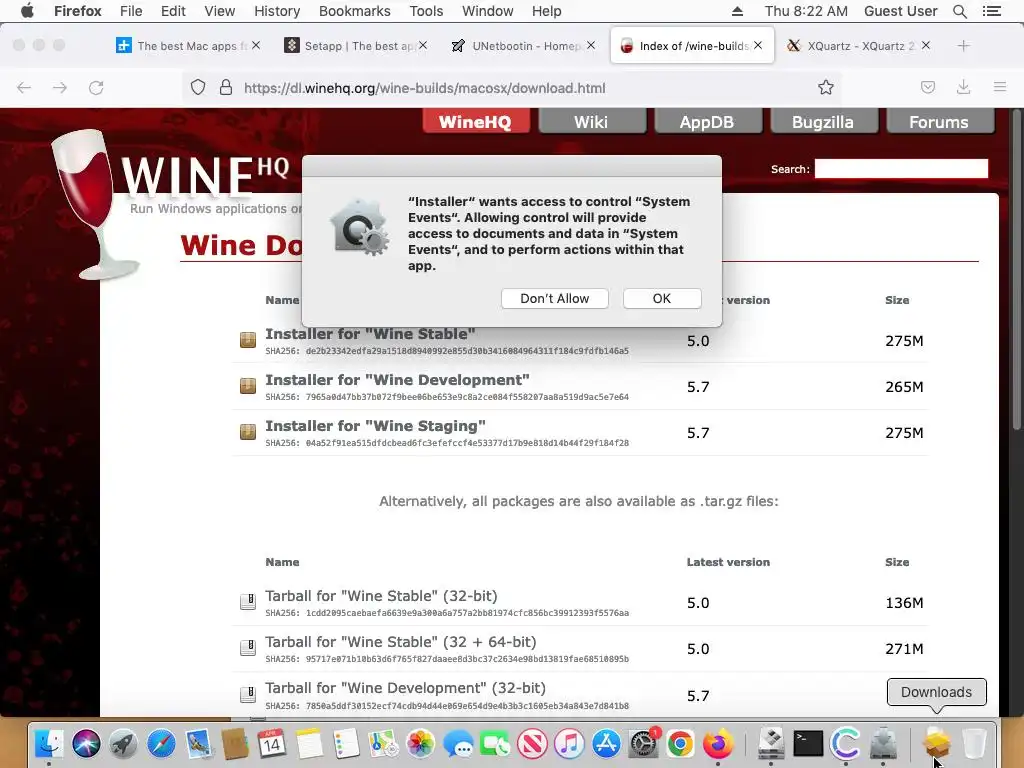Close the 'Index of /wine-builds' tab

(x=758, y=45)
